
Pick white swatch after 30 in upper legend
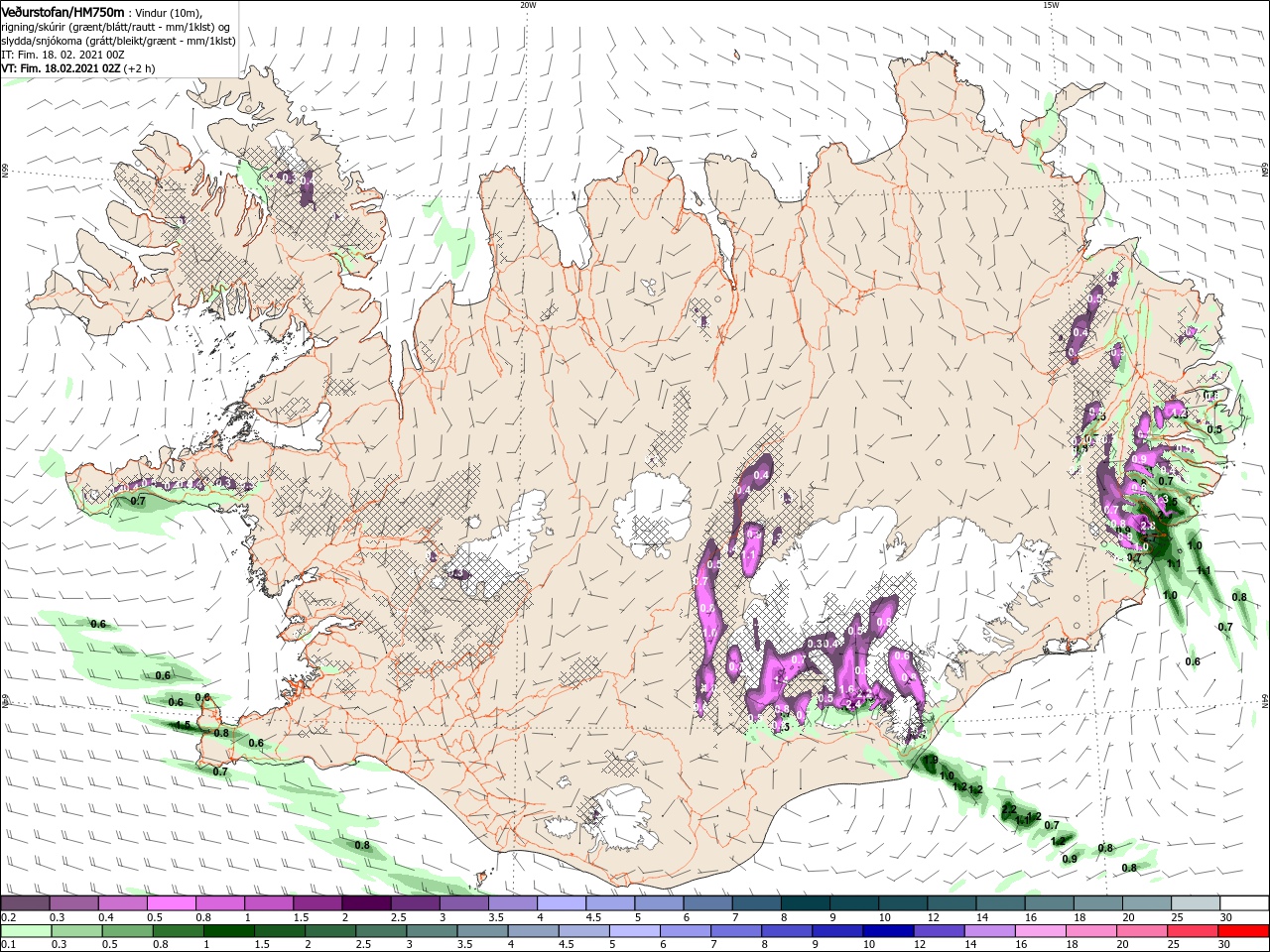pos(1243,901)
